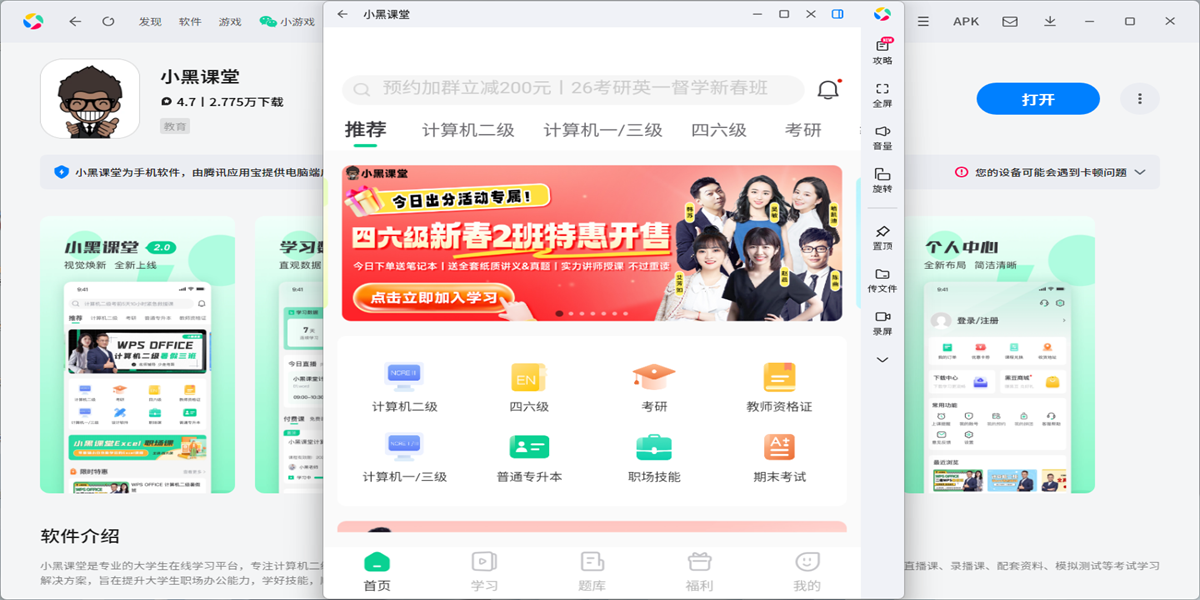Open 小游戏 in the app store menu
Screen dimensions: 1200x600
click(287, 21)
